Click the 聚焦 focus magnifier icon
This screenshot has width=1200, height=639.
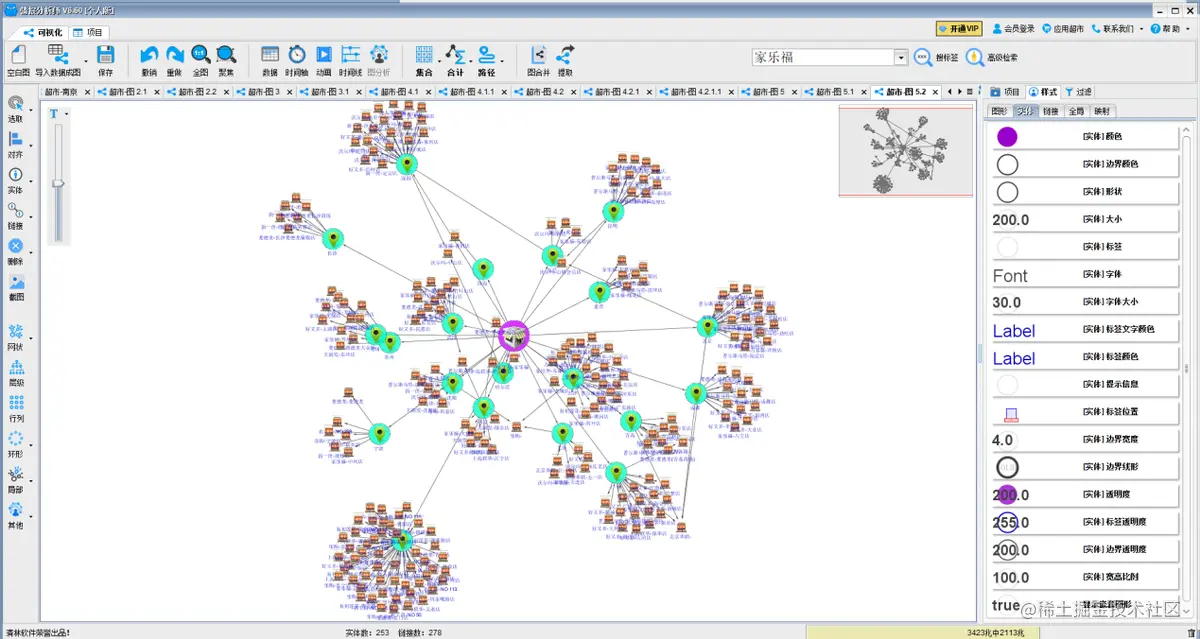pos(226,55)
